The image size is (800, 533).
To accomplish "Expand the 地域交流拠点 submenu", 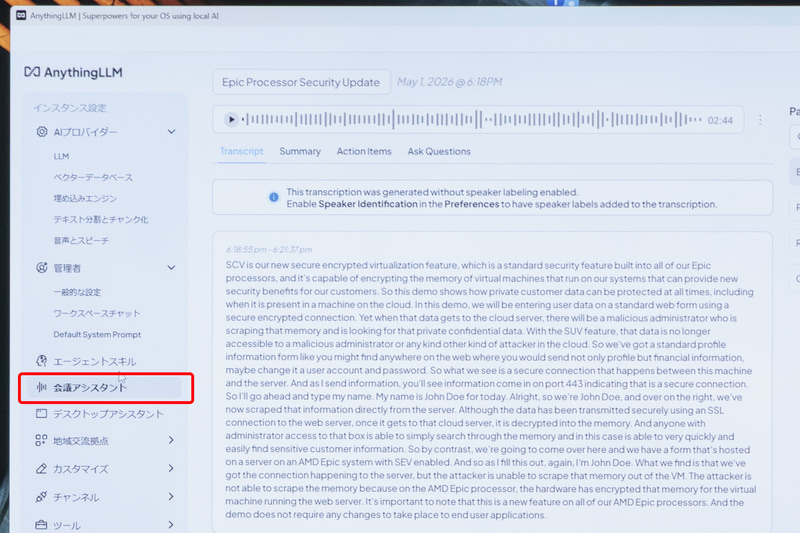I will coord(171,440).
